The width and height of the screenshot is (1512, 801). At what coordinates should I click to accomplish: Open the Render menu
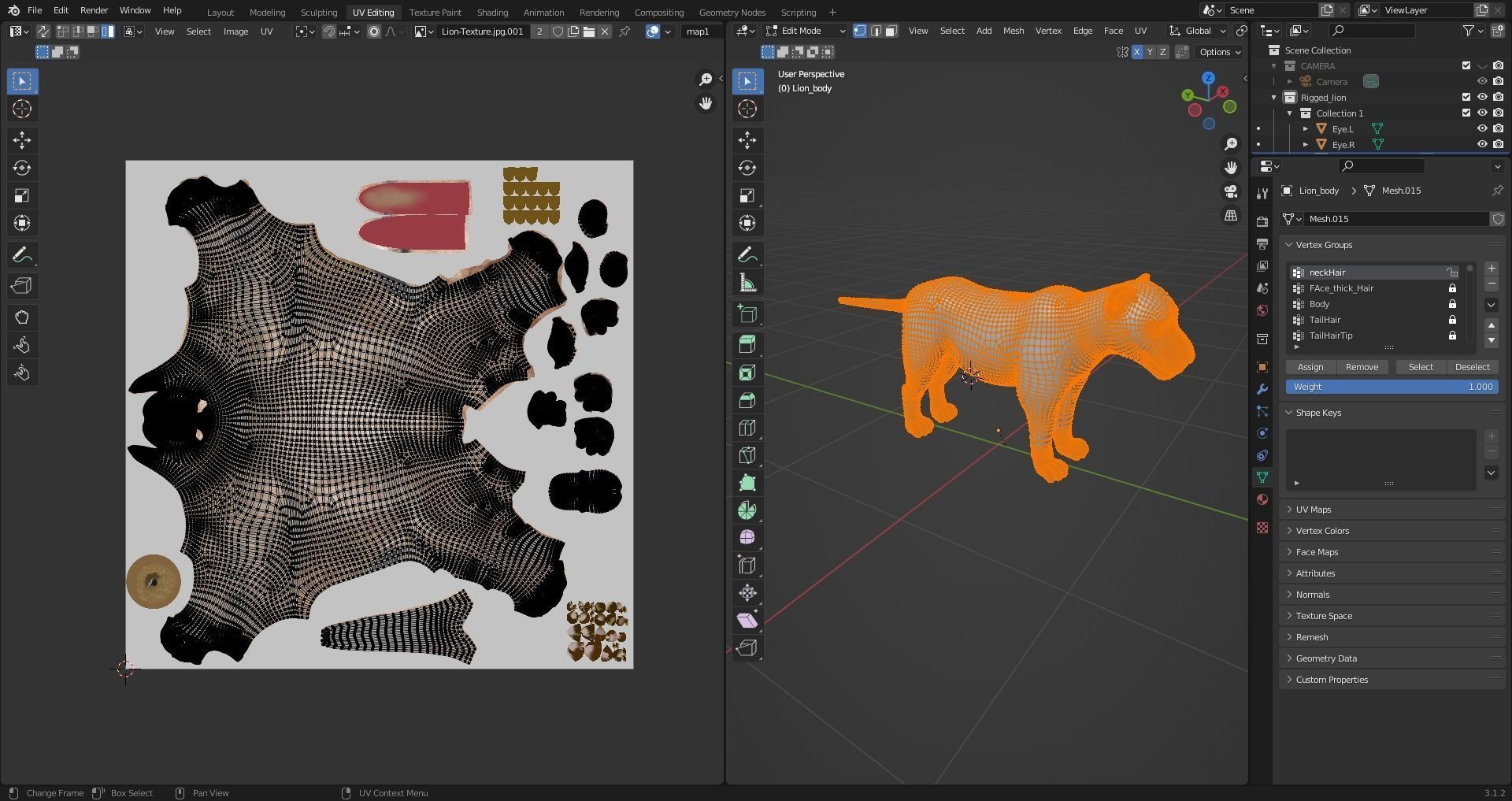click(94, 10)
